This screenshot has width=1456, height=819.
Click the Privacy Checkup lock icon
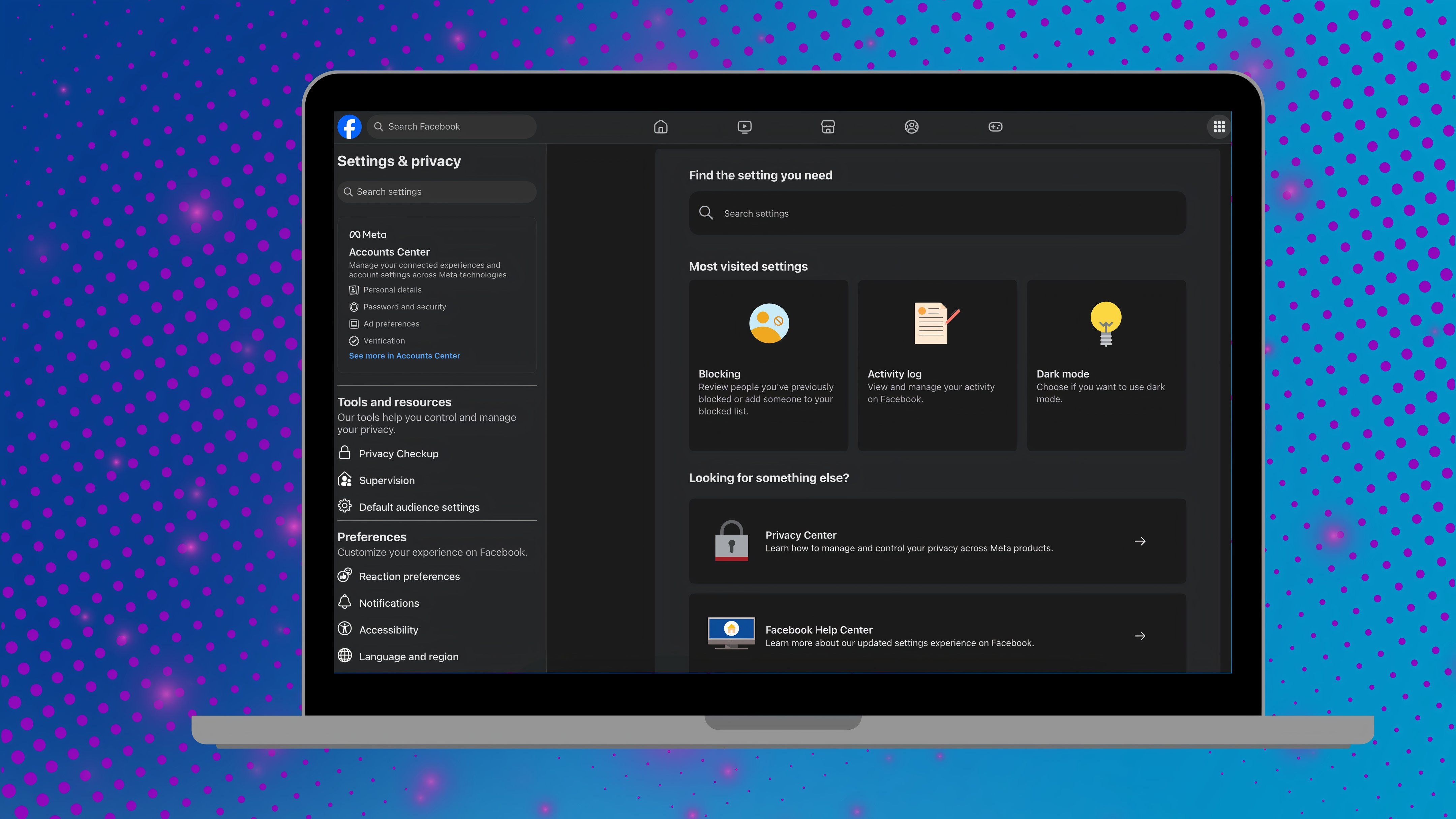click(x=344, y=453)
